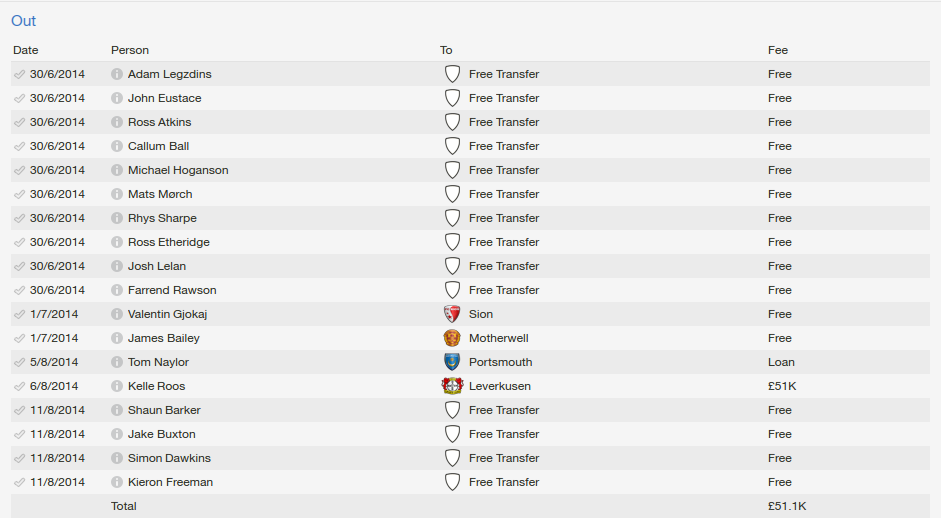
Task: Click the Out section heading
Action: tap(23, 20)
